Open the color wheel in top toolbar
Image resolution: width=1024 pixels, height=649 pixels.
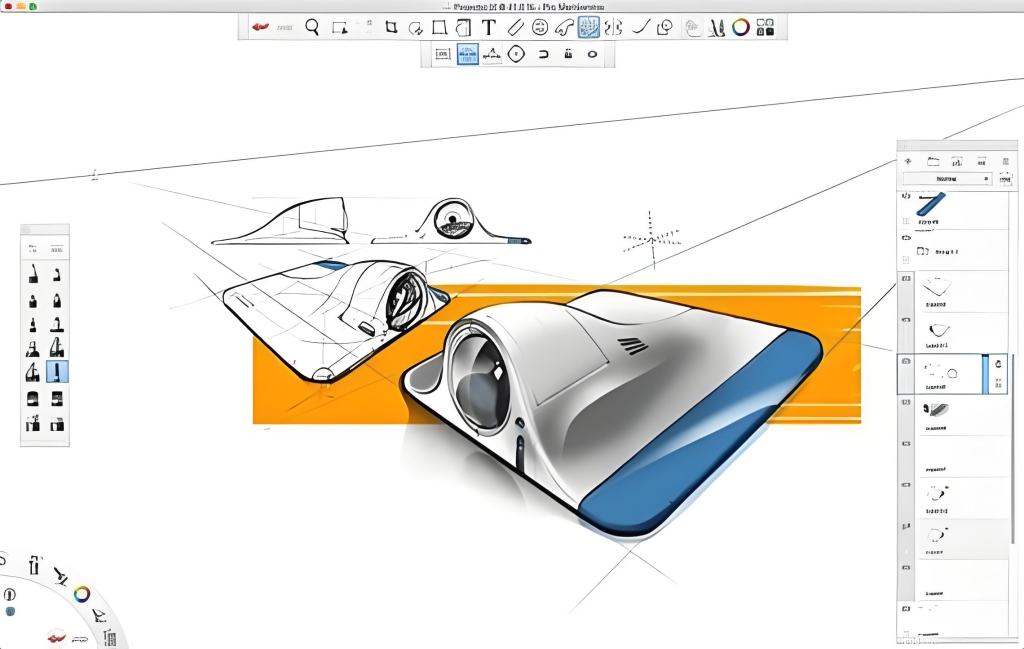740,27
